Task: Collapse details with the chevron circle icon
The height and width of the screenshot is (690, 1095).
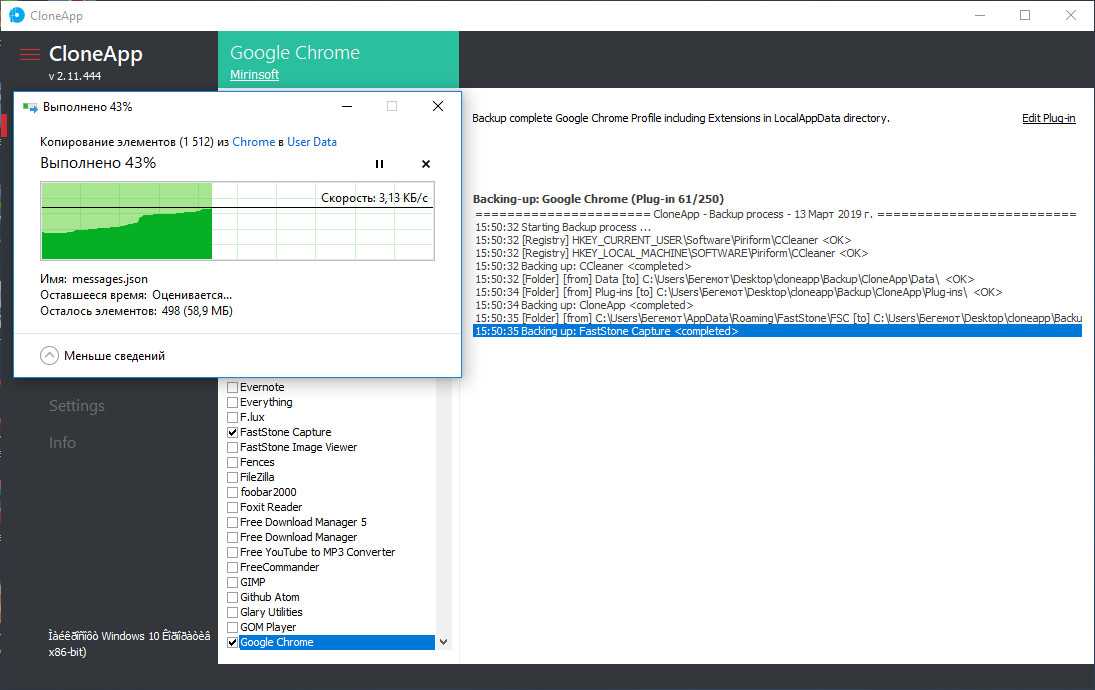Action: (50, 355)
